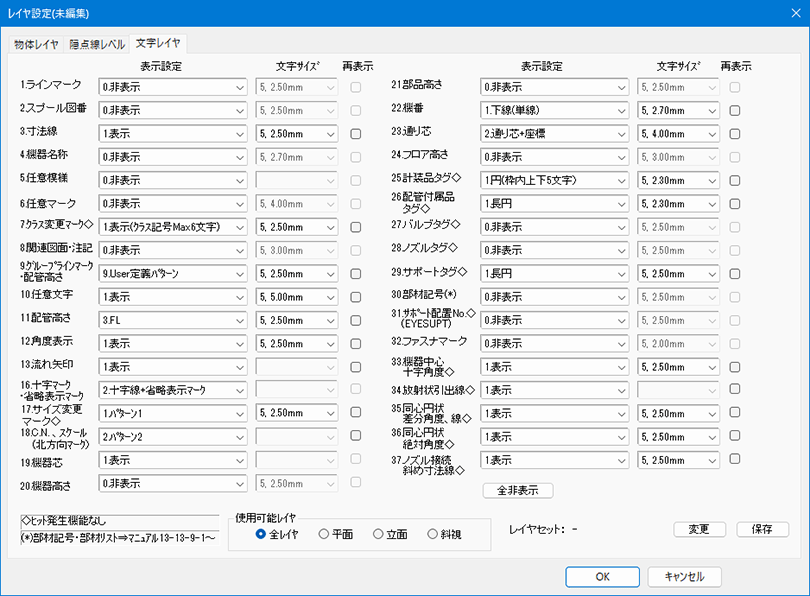Viewport: 810px width, 596px height.
Task: Open display dropdown for 29.サポートタグ
Action: 554,273
